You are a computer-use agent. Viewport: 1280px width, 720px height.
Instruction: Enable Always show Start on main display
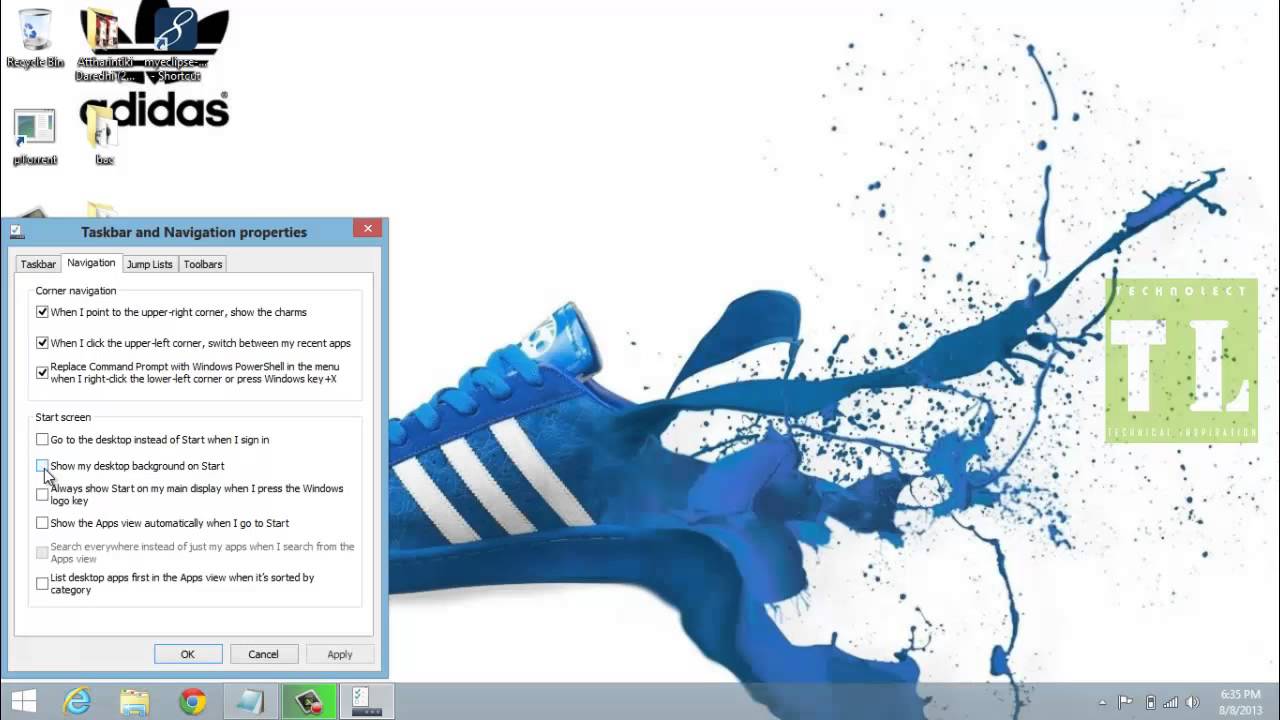(42, 495)
